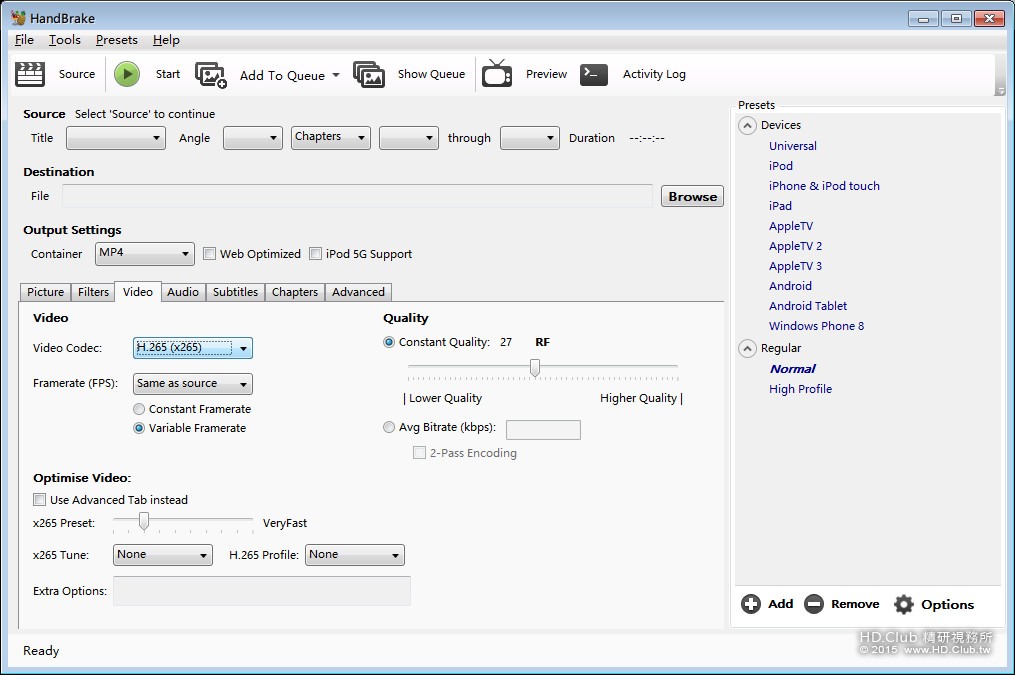Viewport: 1015px width, 675px height.
Task: Click the Add To Queue icon
Action: (x=211, y=75)
